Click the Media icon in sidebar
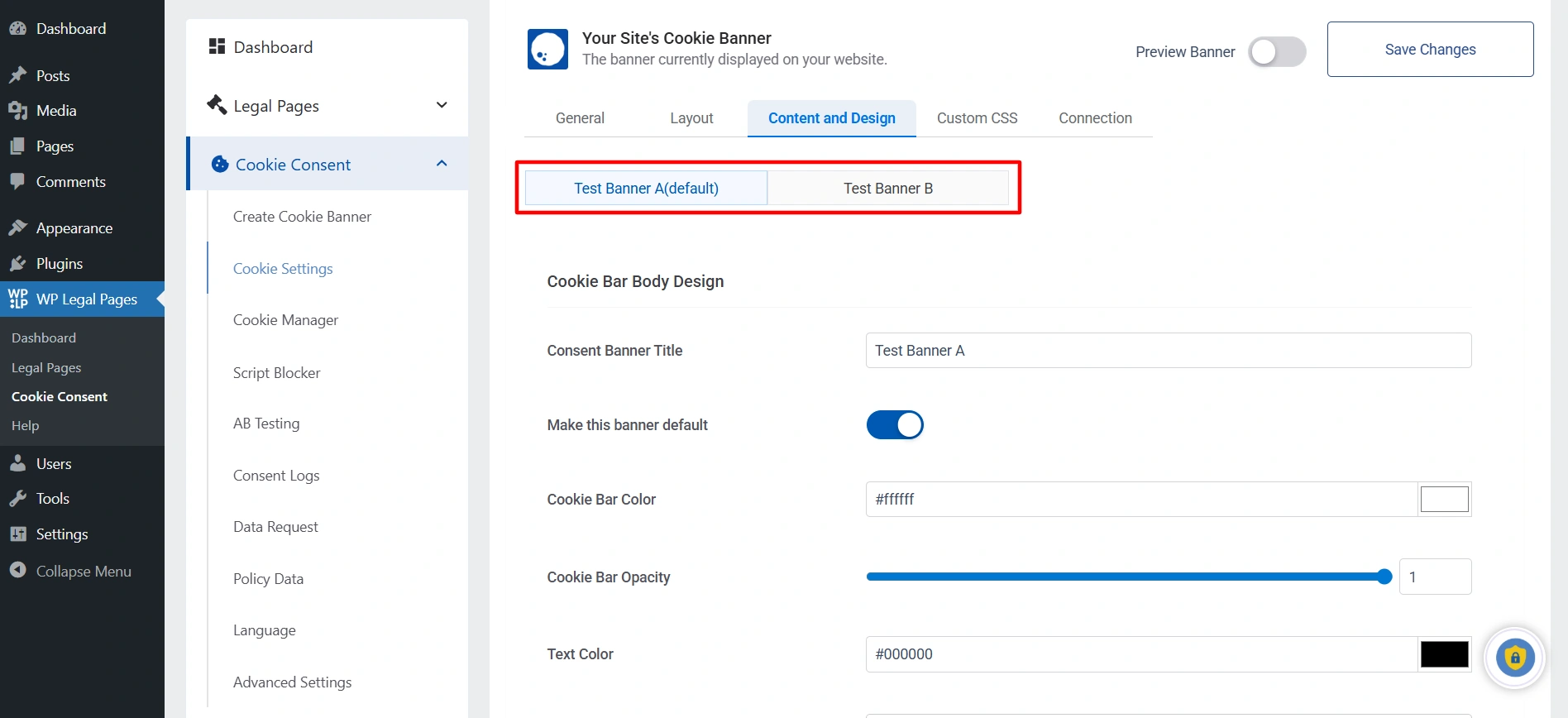Image resolution: width=1568 pixels, height=718 pixels. [18, 110]
